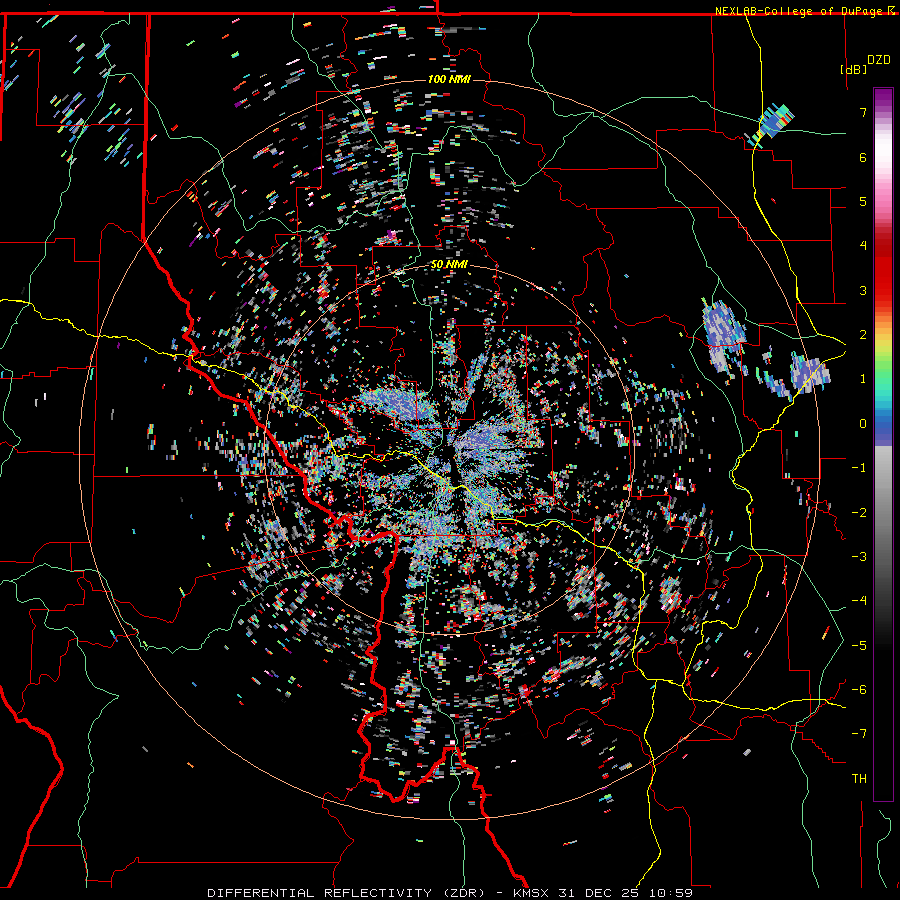
Task: Click the -1 value on color scale
Action: tap(859, 468)
